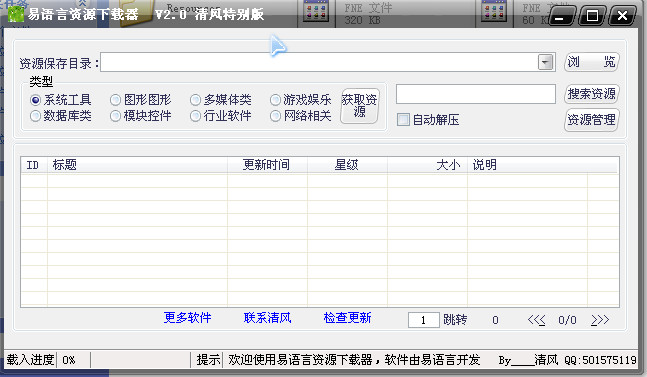Open 资源管理 resource manager

(591, 120)
